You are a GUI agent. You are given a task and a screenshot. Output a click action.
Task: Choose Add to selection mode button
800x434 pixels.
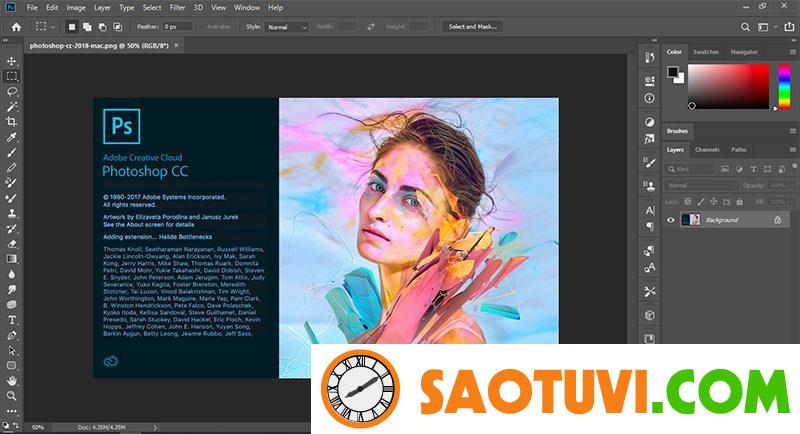tap(87, 27)
